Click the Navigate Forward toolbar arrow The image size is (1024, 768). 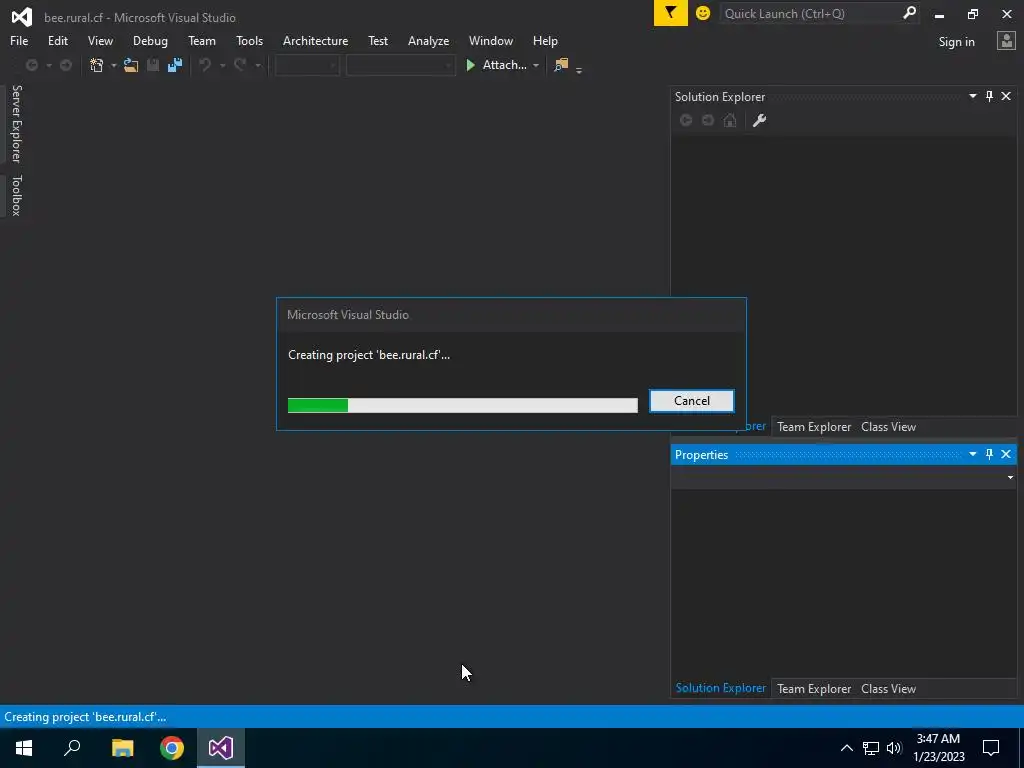(66, 65)
